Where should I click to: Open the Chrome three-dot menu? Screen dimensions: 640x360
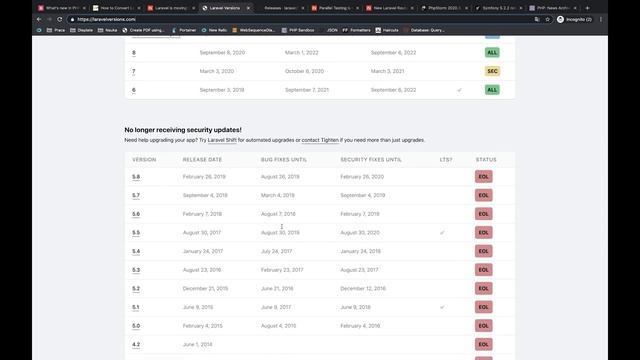(601, 19)
